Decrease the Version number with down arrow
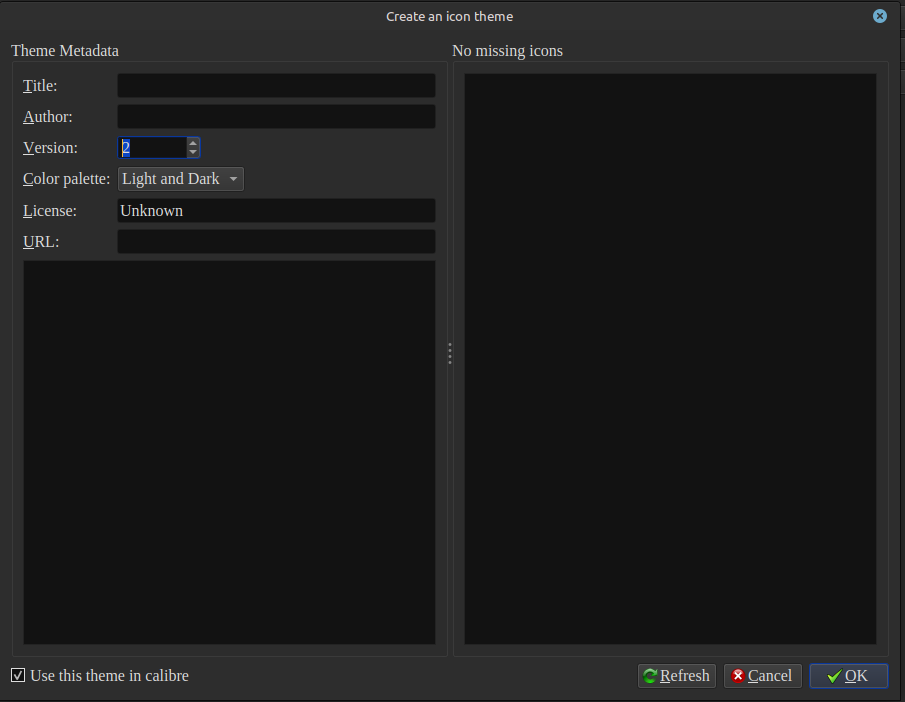 [193, 152]
